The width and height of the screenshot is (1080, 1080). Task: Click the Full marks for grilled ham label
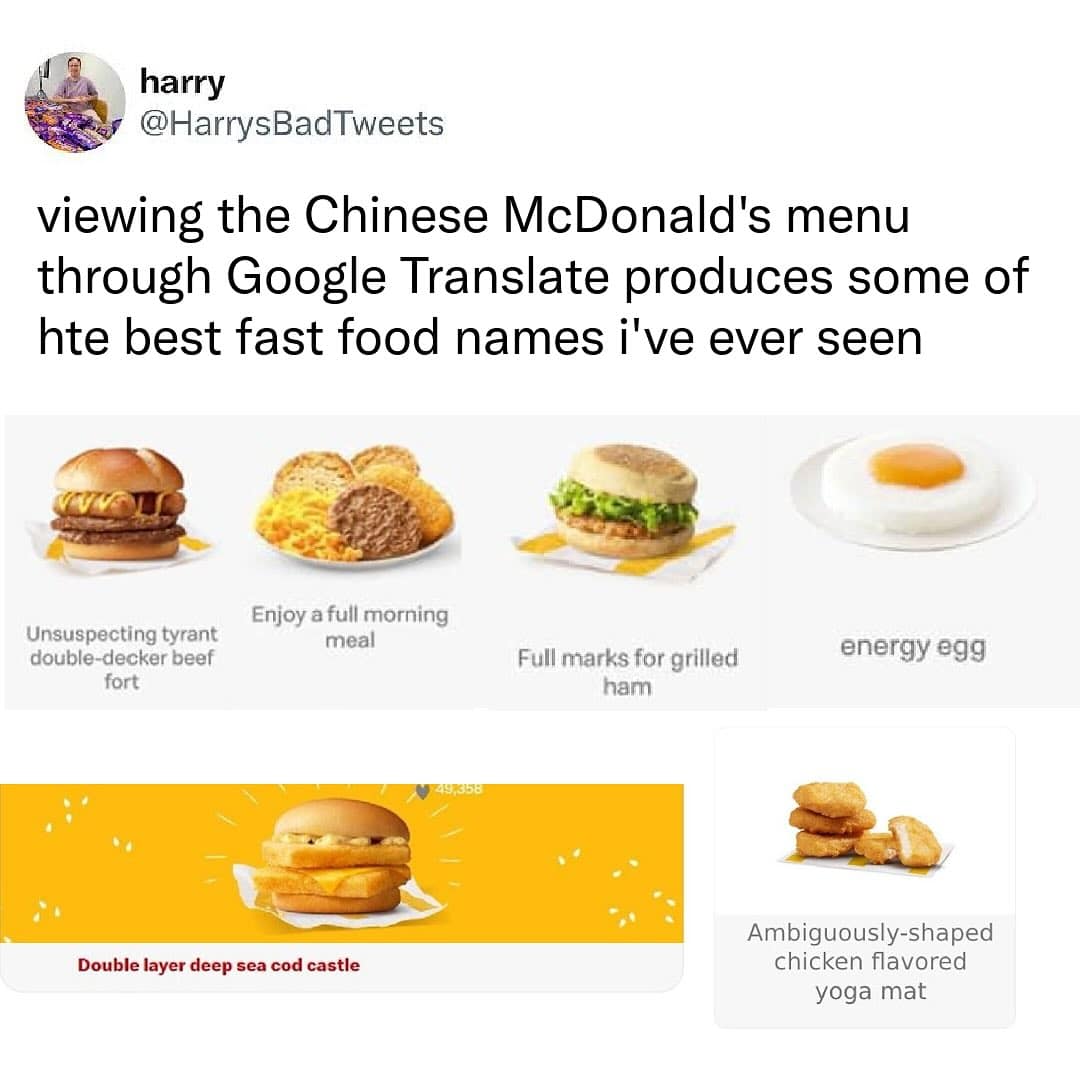pos(627,672)
